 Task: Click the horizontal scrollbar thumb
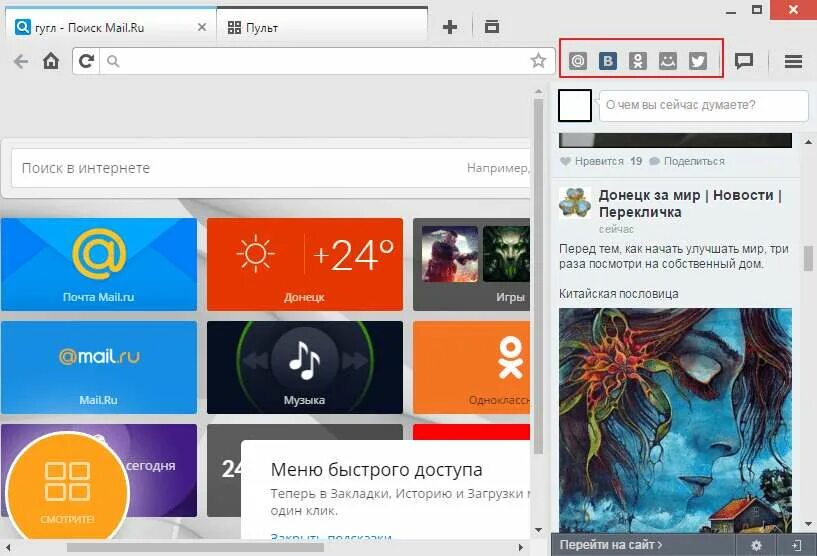(x=195, y=548)
